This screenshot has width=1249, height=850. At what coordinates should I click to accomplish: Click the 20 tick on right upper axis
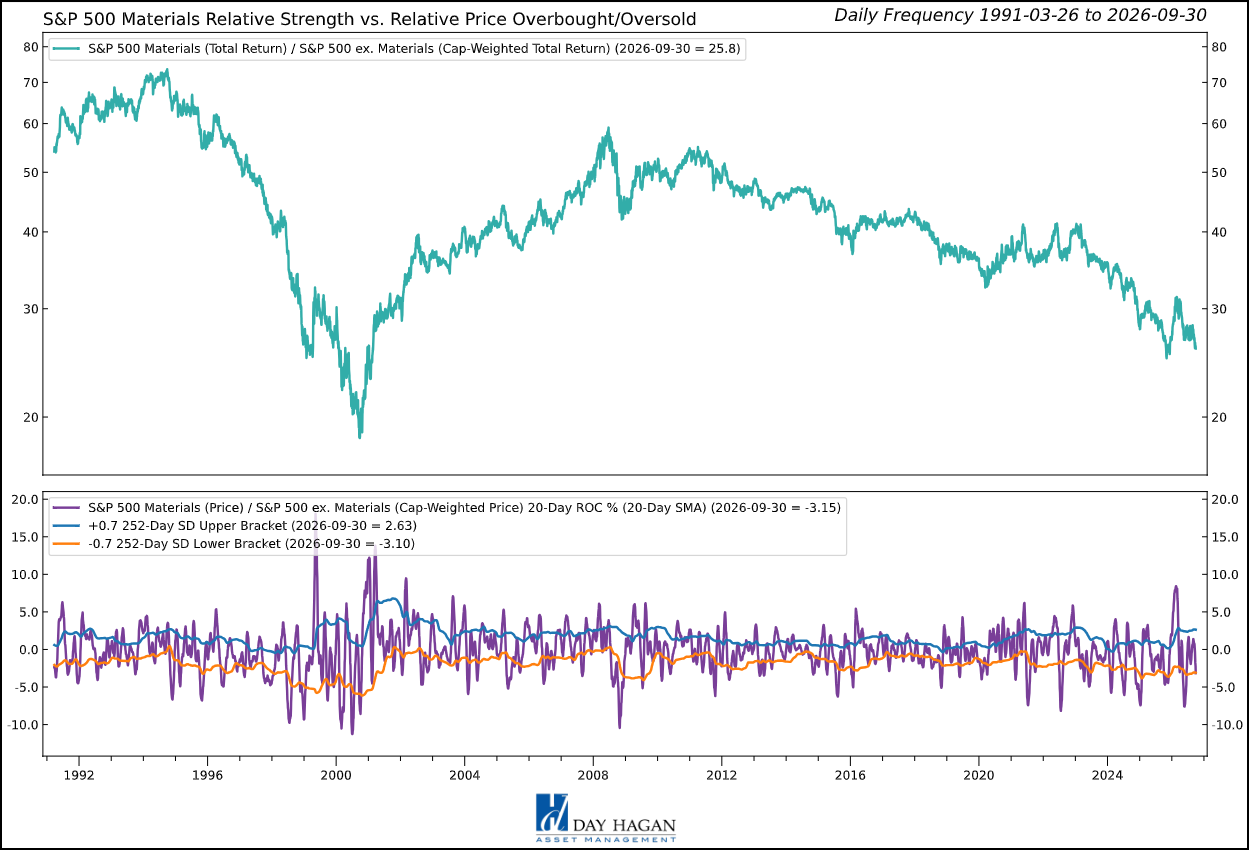point(1219,417)
